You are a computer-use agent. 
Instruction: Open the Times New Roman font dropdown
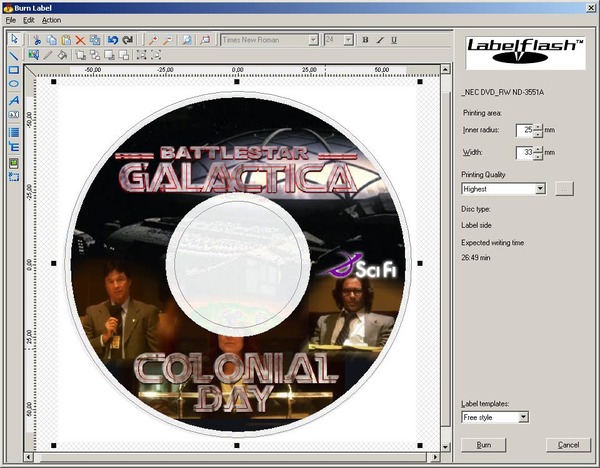pos(313,40)
